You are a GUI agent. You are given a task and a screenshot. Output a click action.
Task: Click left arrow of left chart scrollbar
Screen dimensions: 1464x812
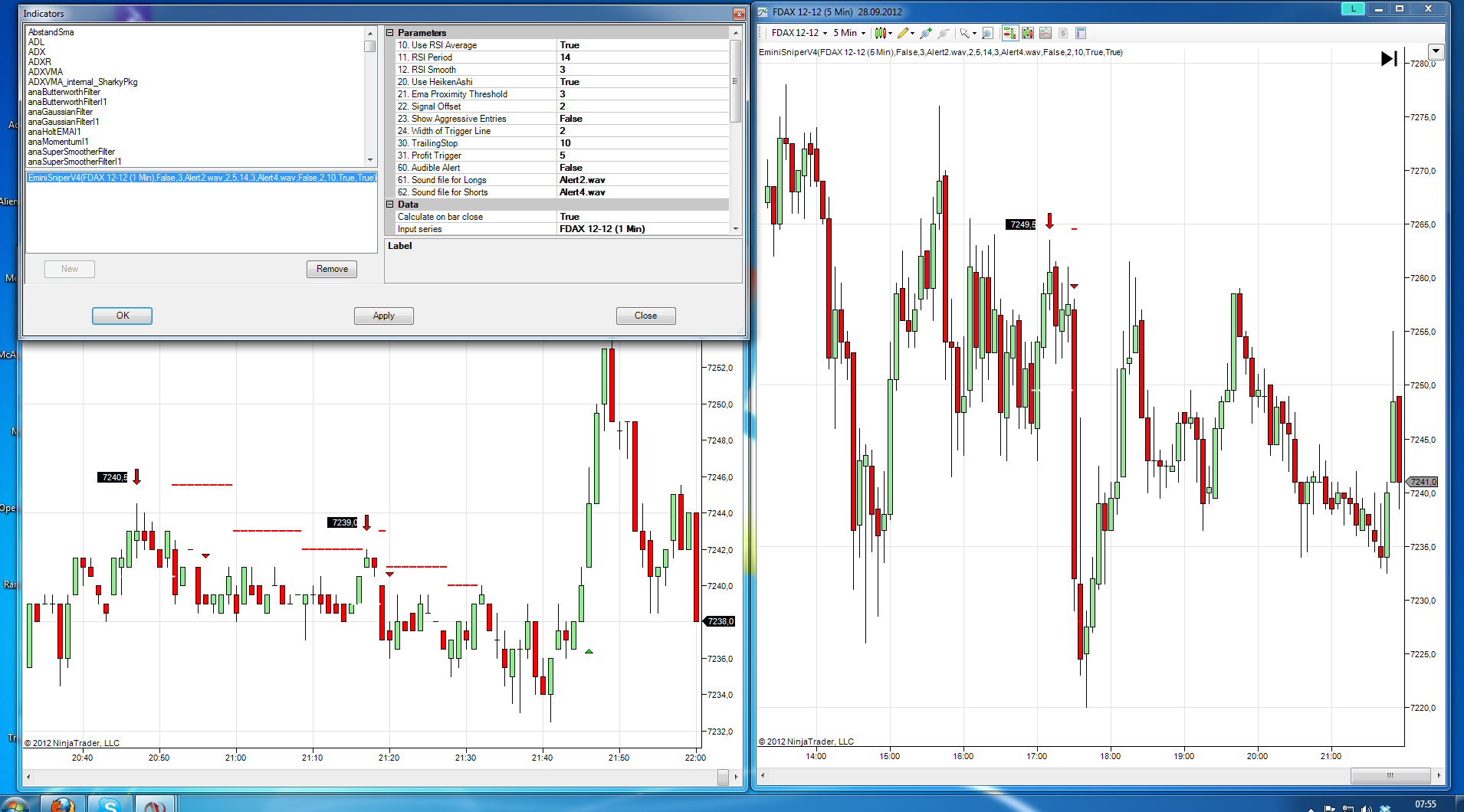[28, 777]
